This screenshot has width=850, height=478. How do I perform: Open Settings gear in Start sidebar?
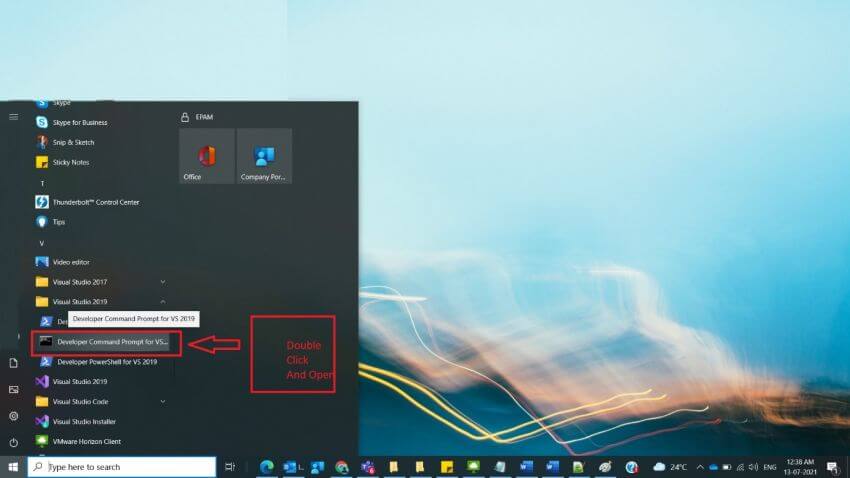tap(14, 416)
